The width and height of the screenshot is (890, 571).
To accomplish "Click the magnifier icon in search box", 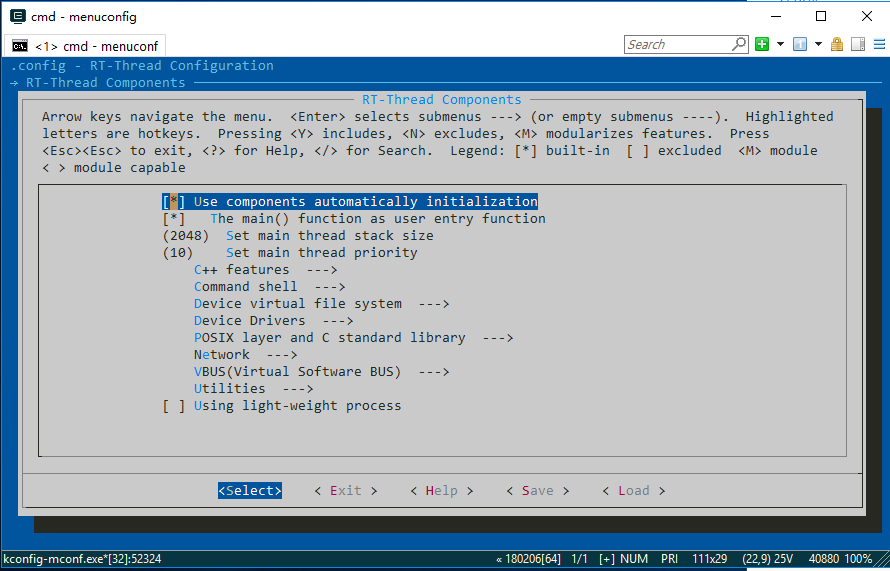I will coord(739,44).
